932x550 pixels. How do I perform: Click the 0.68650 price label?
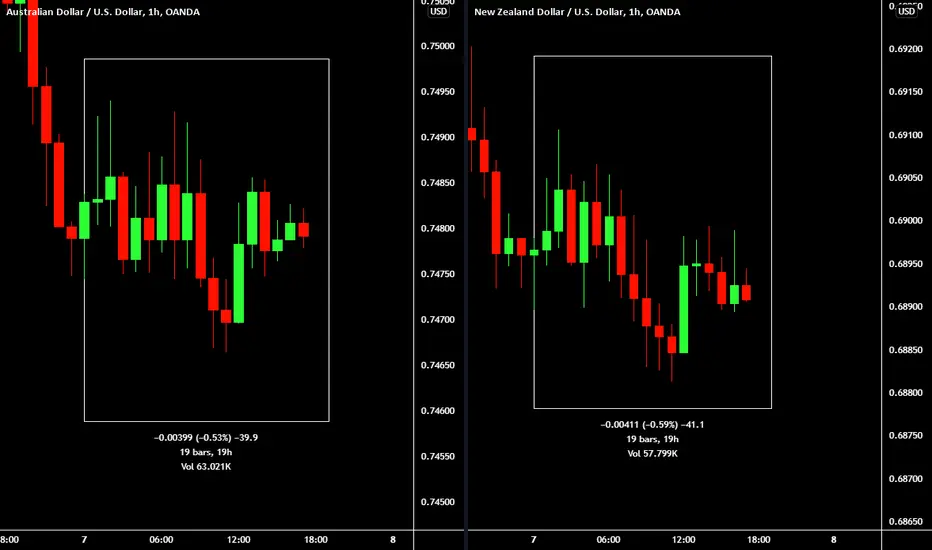pos(906,521)
